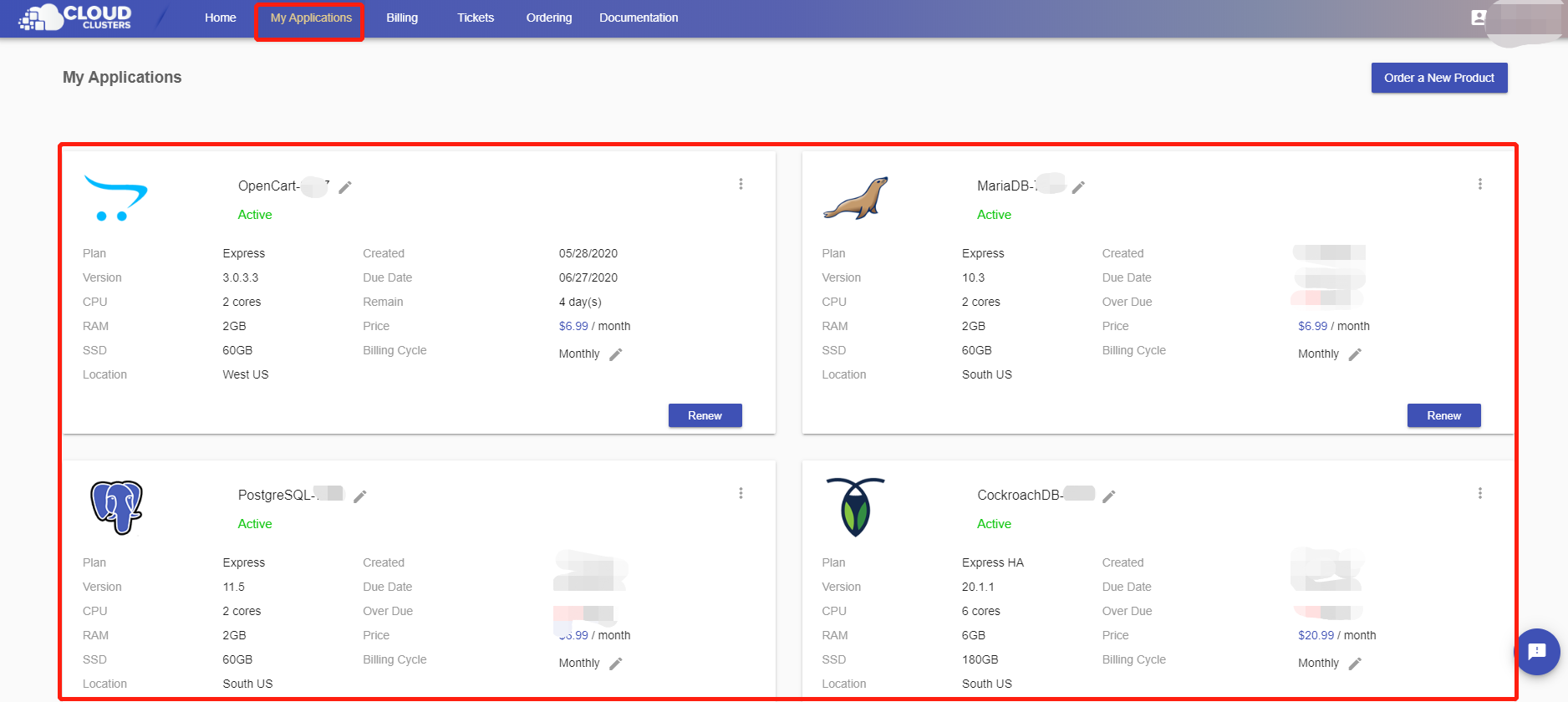Click version 20.1.1 value
The height and width of the screenshot is (702, 1568).
978,587
